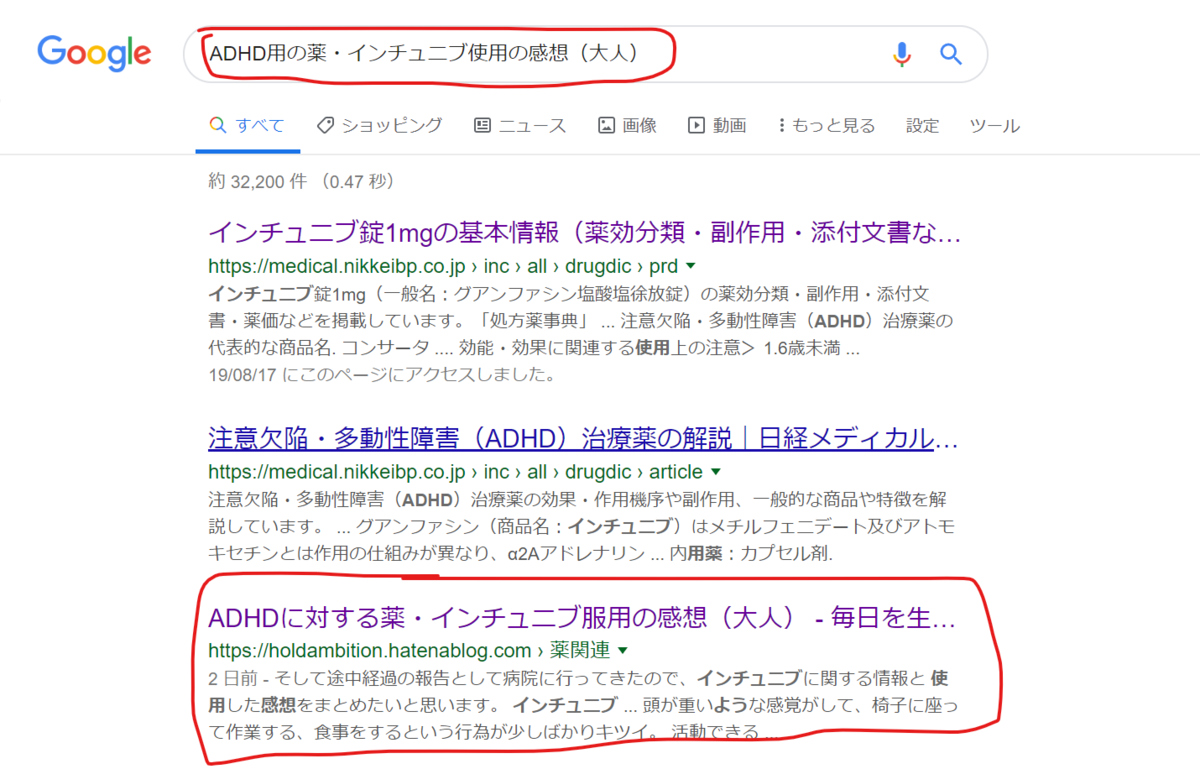
Task: Click 19/08/17 にこのページにアクセスしました text
Action: coord(382,375)
